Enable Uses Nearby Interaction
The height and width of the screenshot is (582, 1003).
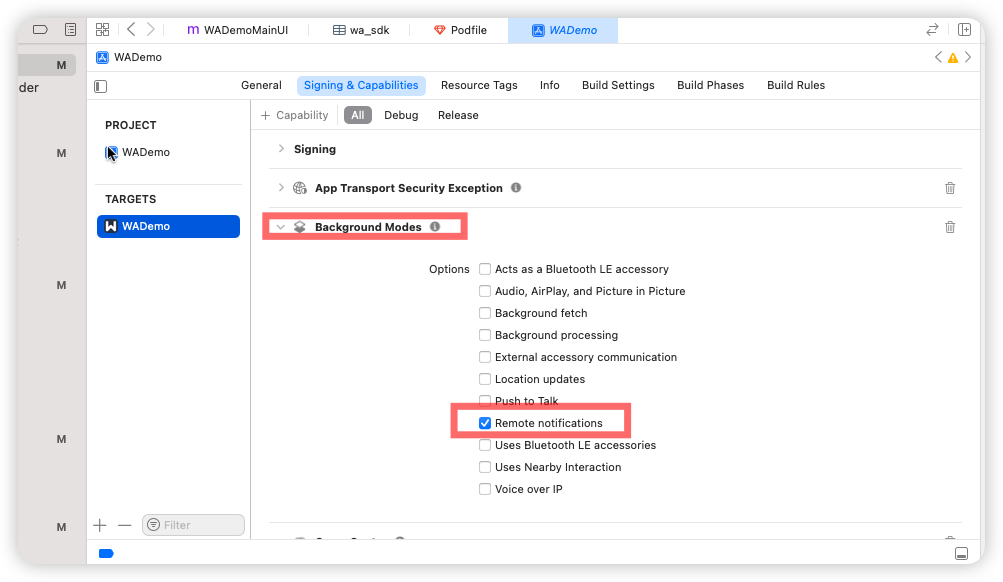485,467
